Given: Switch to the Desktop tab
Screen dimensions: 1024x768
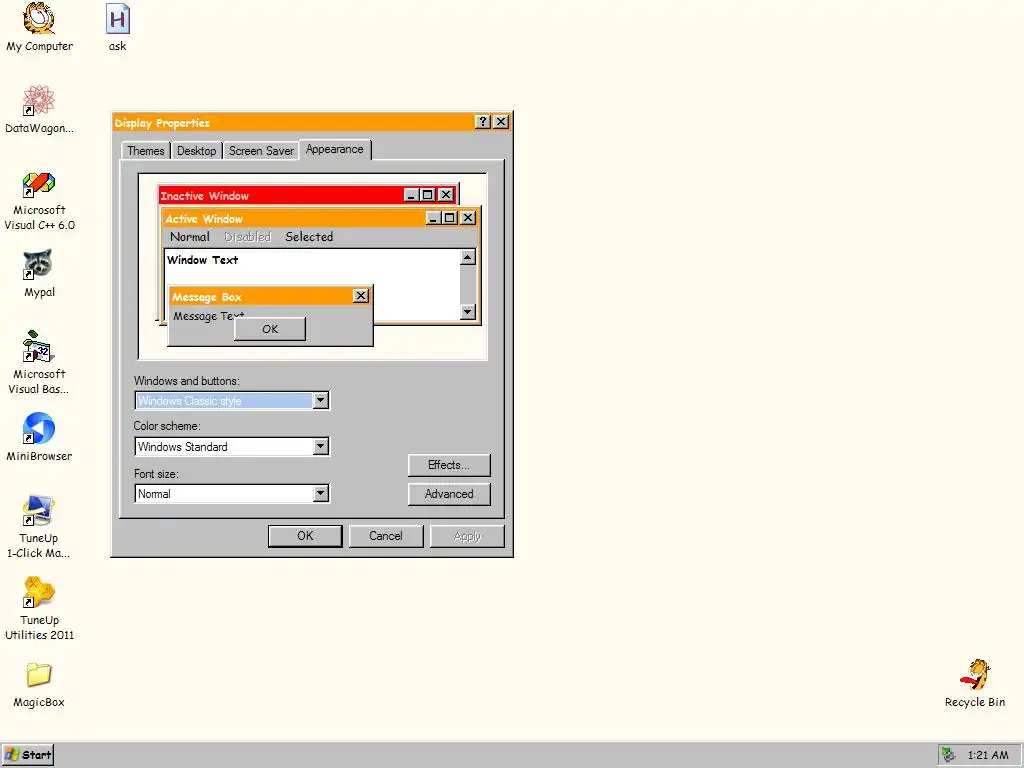Looking at the screenshot, I should [x=197, y=151].
